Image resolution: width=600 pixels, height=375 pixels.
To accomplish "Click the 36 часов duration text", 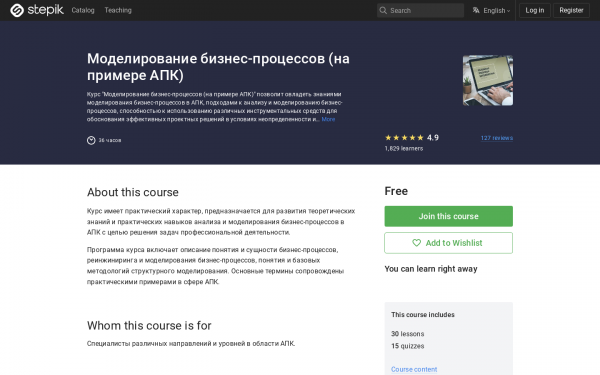I will [110, 140].
